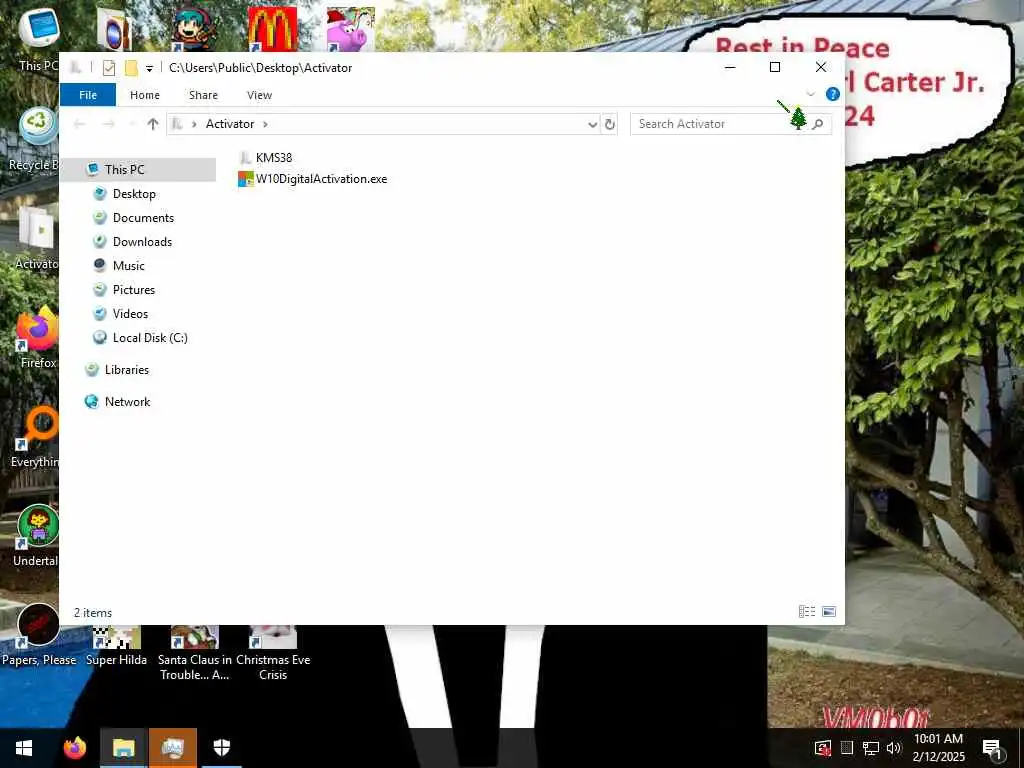1024x768 pixels.
Task: Open Documents in navigation pane
Action: 143,218
